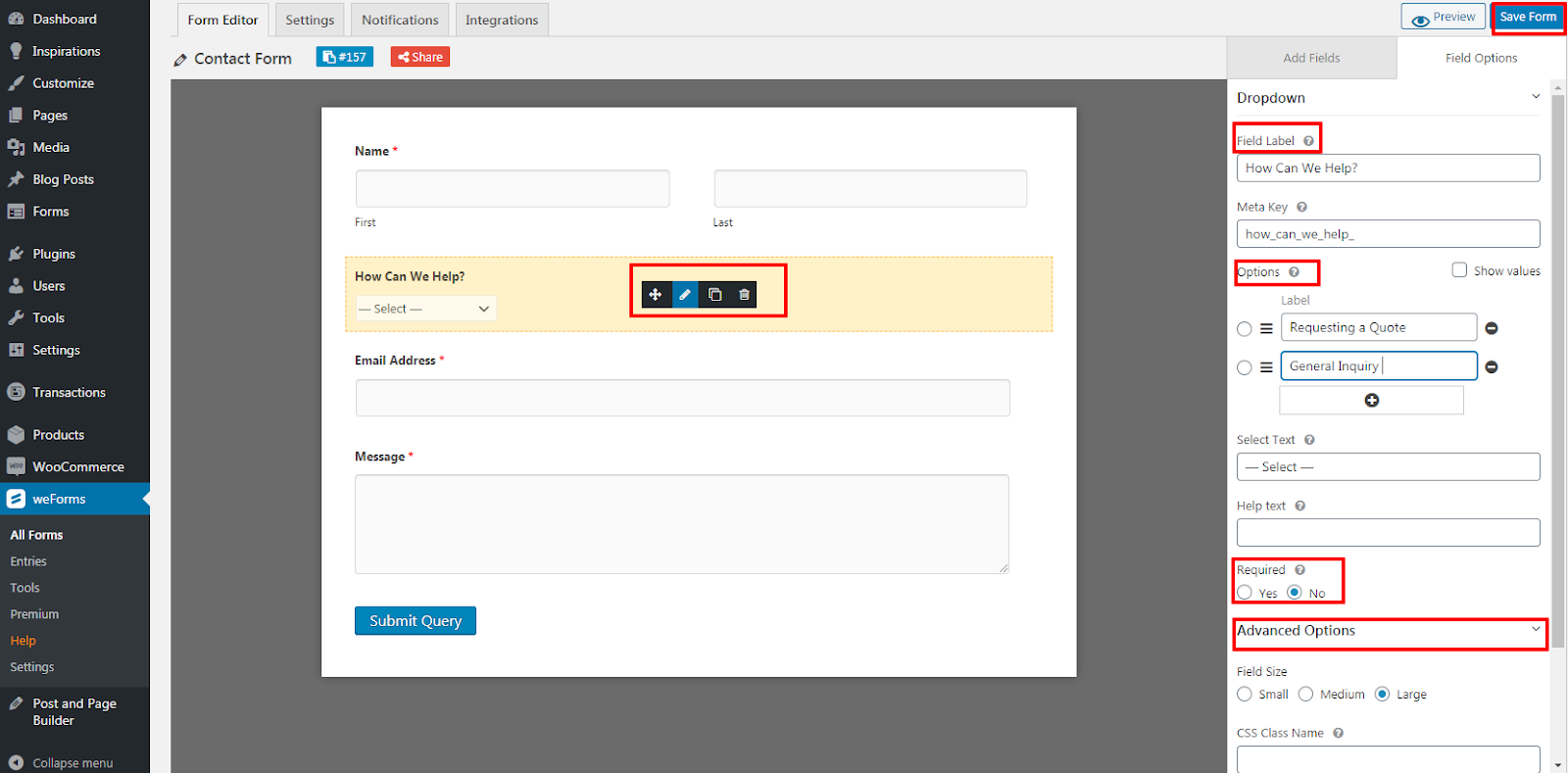Screen dimensions: 1568x773
Task: Set Required to Yes
Action: pos(1245,592)
